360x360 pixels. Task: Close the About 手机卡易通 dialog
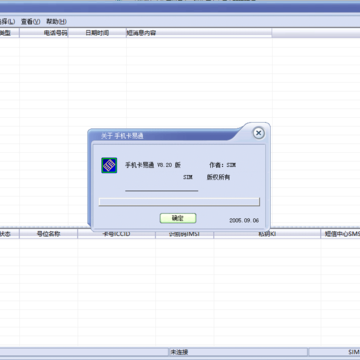click(x=259, y=133)
